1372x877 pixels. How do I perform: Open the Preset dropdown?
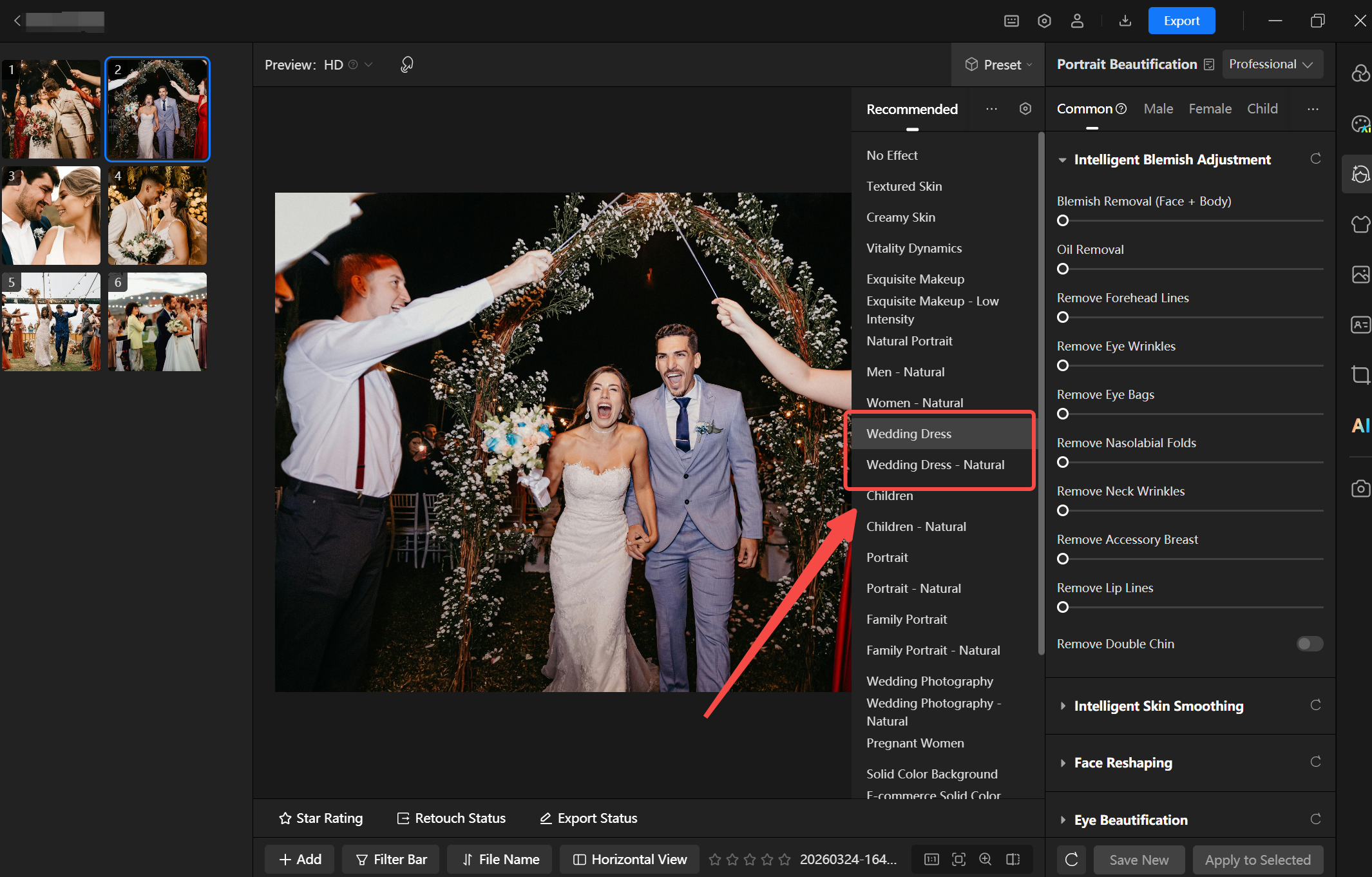pyautogui.click(x=998, y=64)
